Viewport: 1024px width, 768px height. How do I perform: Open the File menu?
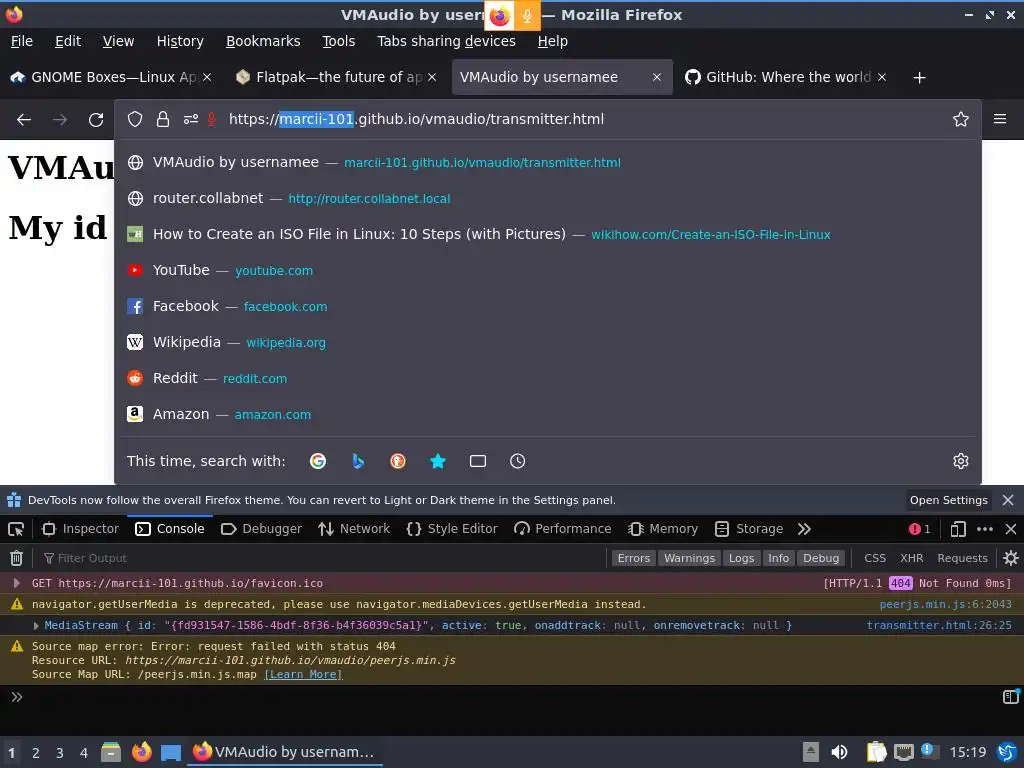(x=22, y=41)
